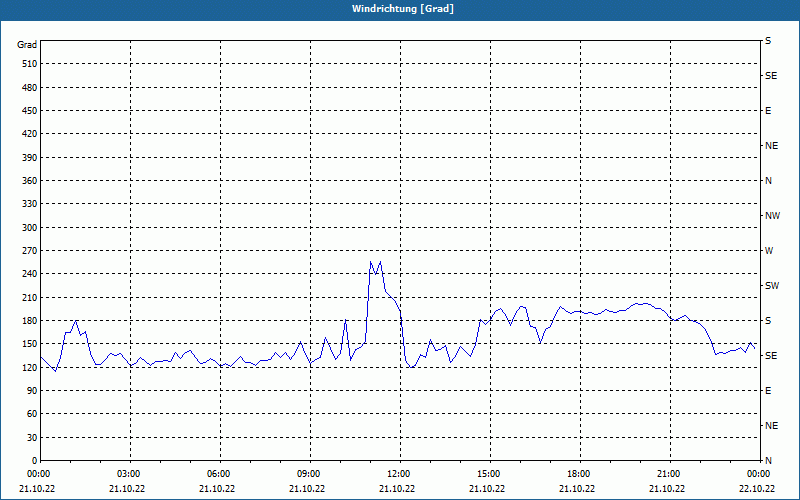Click the 150 y-axis value
Viewport: 800px width, 500px height.
coord(30,344)
